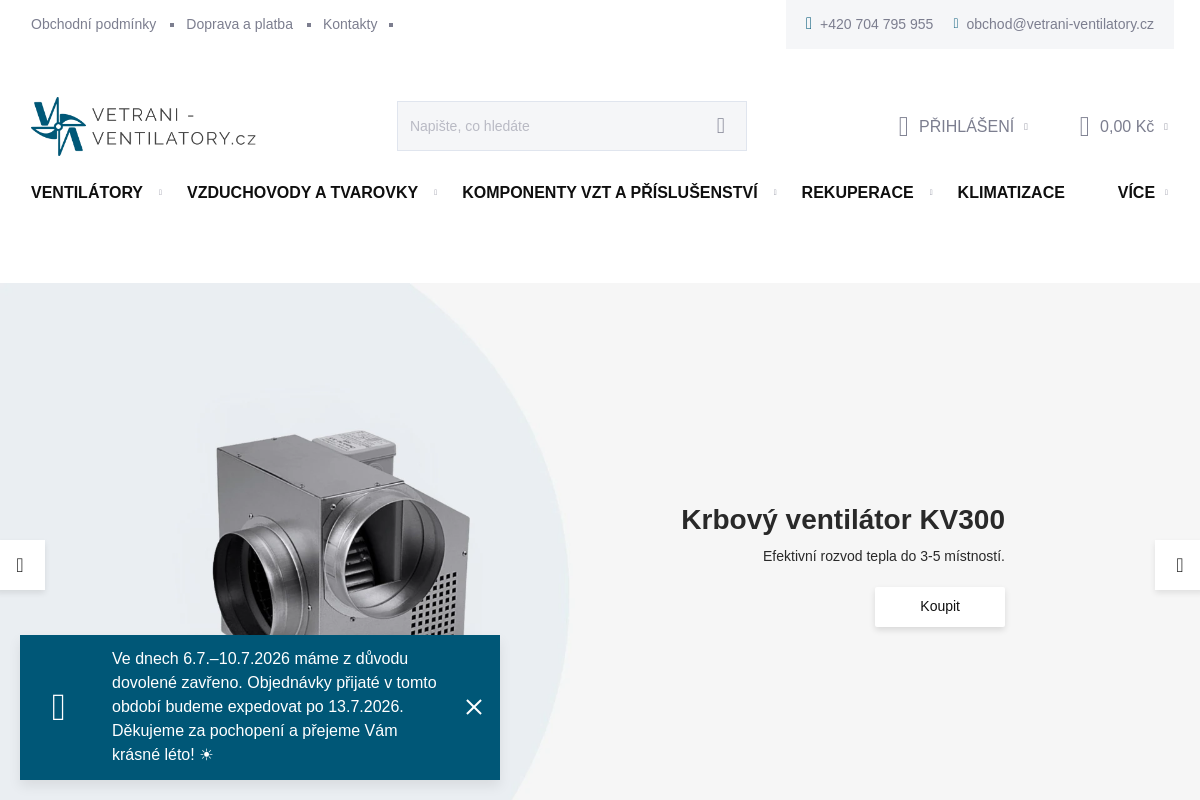Click email obchod@vetrani-ventilatory.cz
The height and width of the screenshot is (800, 1200).
click(x=1060, y=24)
